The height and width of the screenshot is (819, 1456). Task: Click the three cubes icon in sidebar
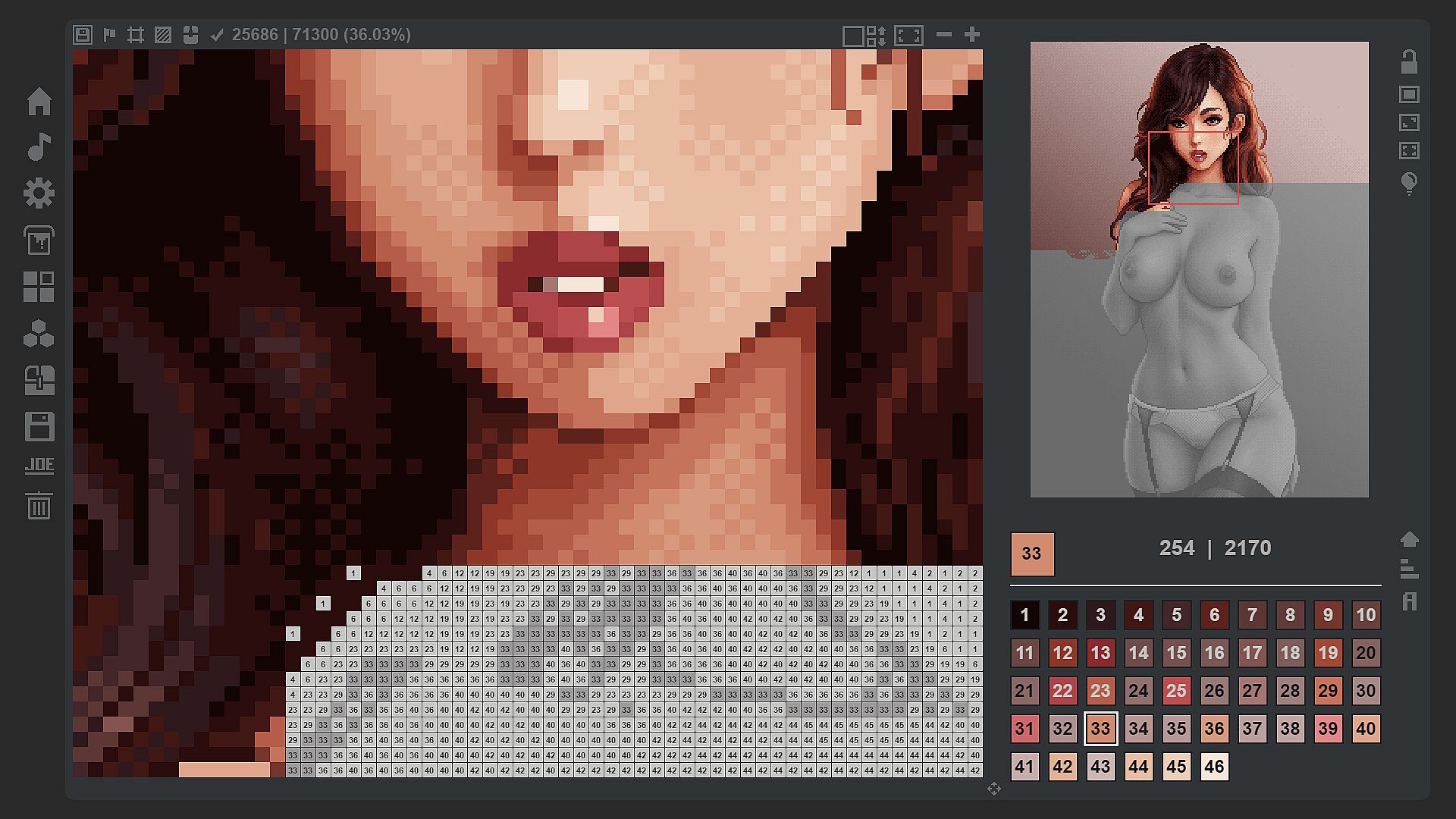pos(39,334)
